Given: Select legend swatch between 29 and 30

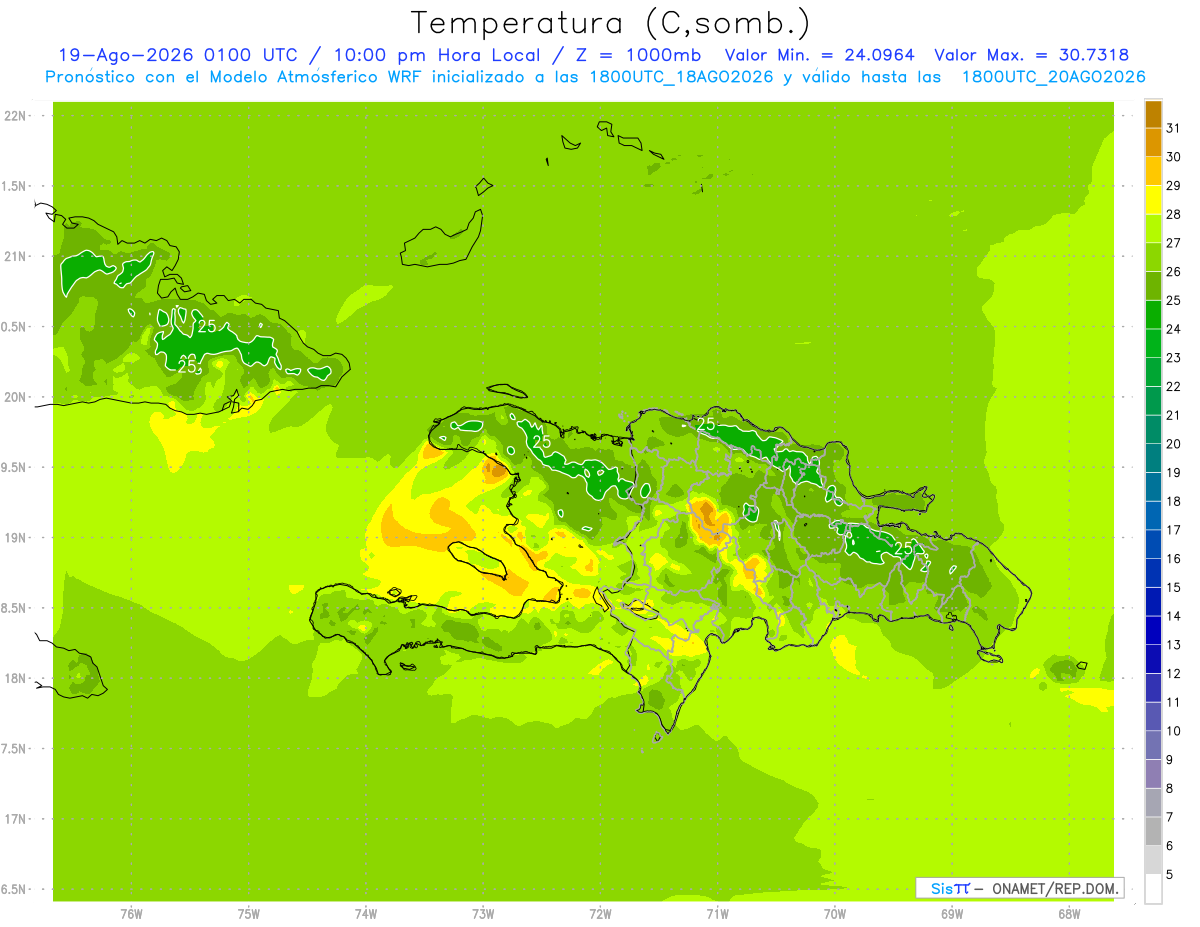Looking at the screenshot, I should pos(1153,171).
